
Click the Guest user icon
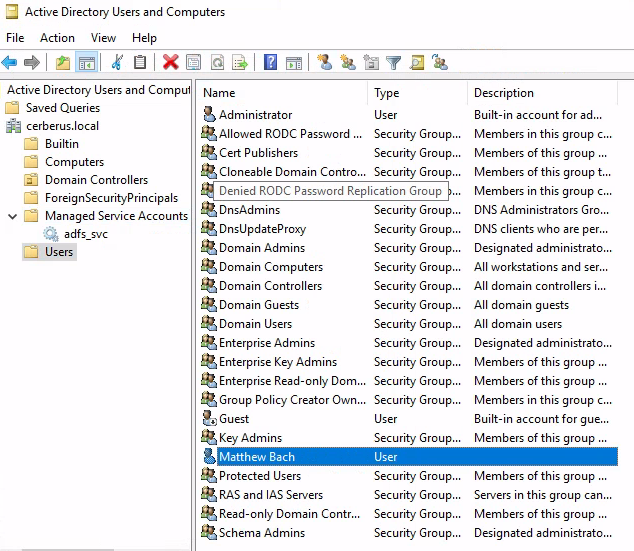coord(209,418)
